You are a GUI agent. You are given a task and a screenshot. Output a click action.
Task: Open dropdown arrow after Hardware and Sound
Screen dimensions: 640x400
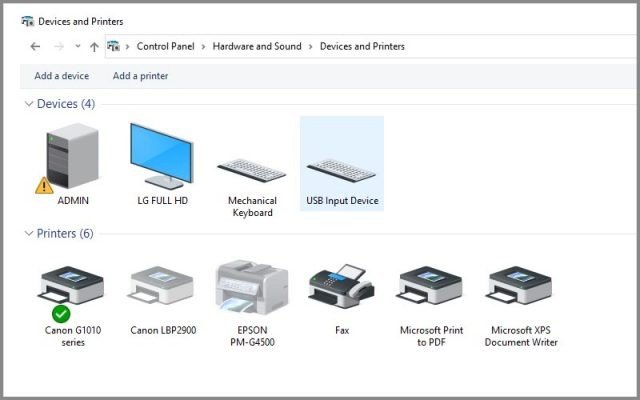tap(311, 47)
